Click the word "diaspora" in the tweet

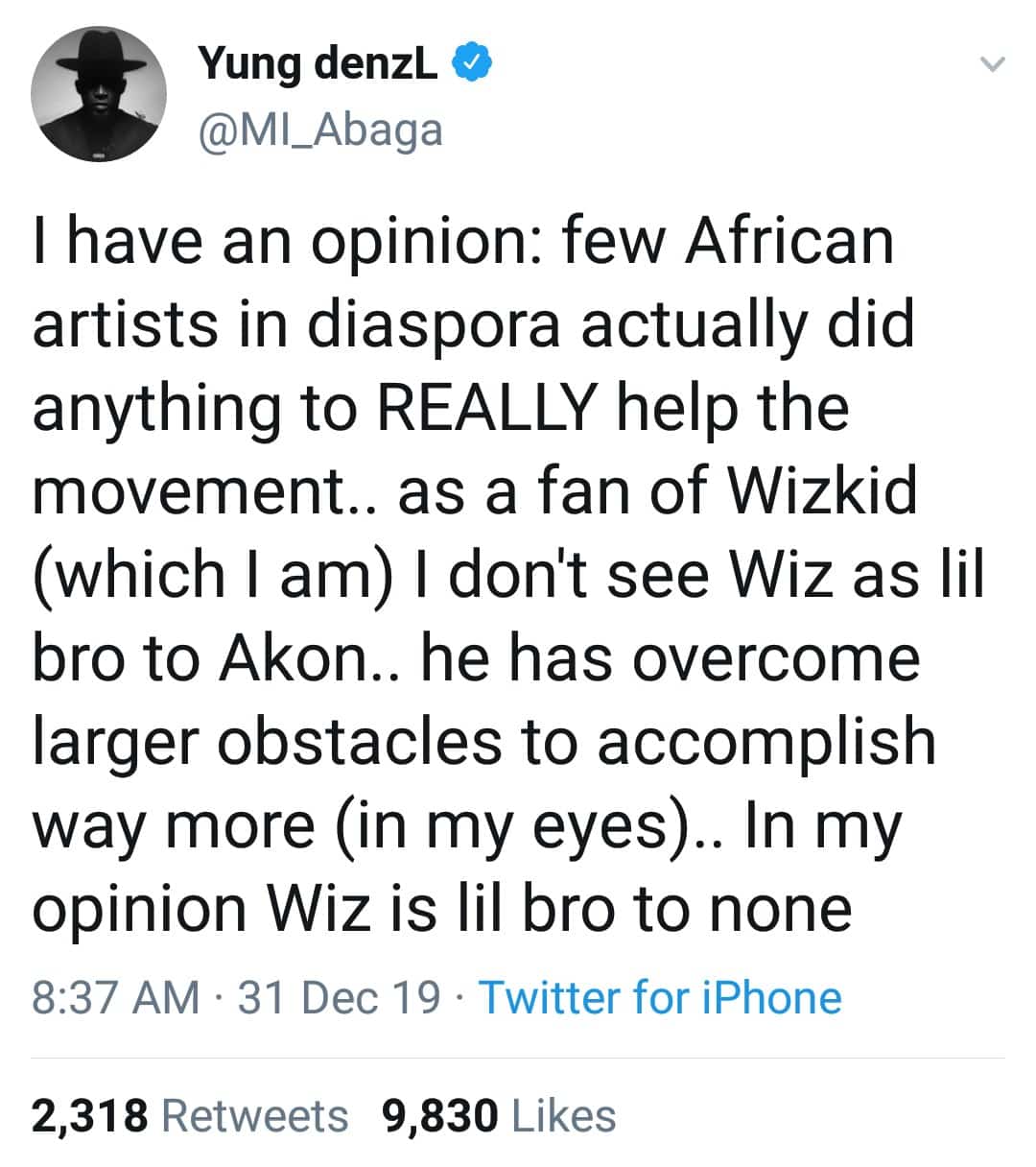click(435, 325)
